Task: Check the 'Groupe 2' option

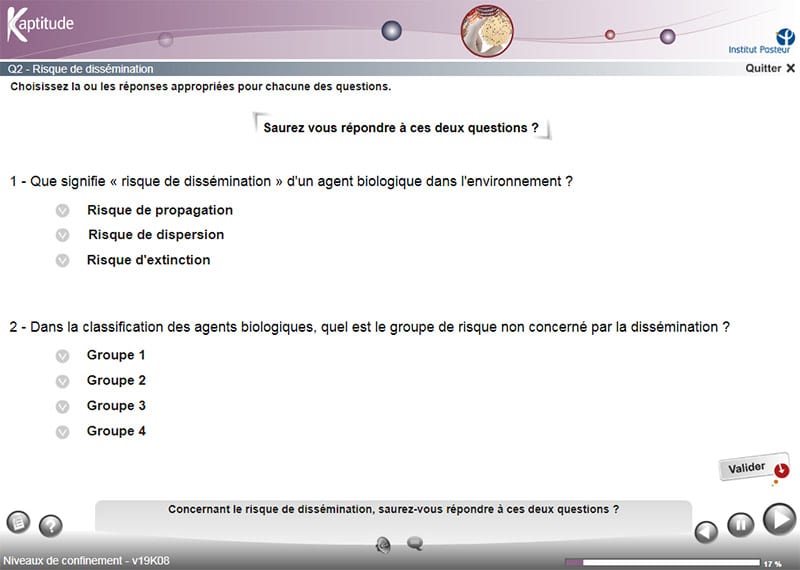Action: (62, 381)
